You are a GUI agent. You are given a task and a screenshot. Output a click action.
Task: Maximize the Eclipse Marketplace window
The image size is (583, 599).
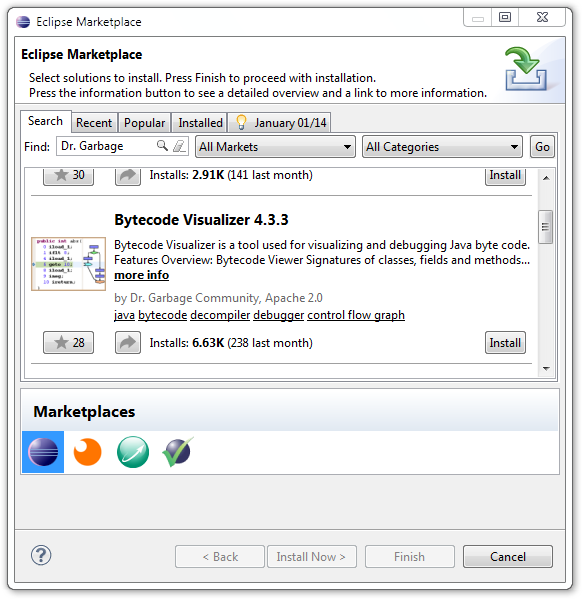tap(505, 17)
